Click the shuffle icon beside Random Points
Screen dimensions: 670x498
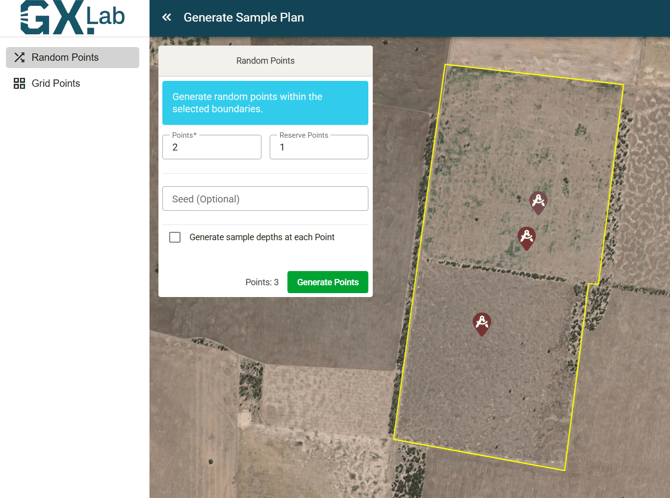click(19, 58)
